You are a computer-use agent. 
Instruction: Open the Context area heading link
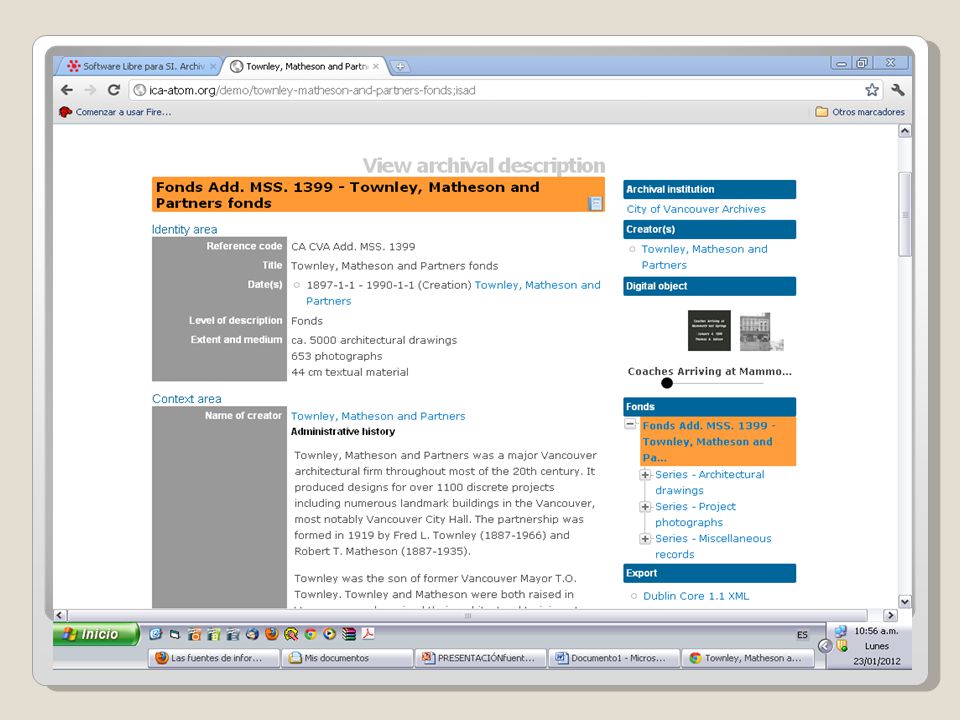[187, 399]
